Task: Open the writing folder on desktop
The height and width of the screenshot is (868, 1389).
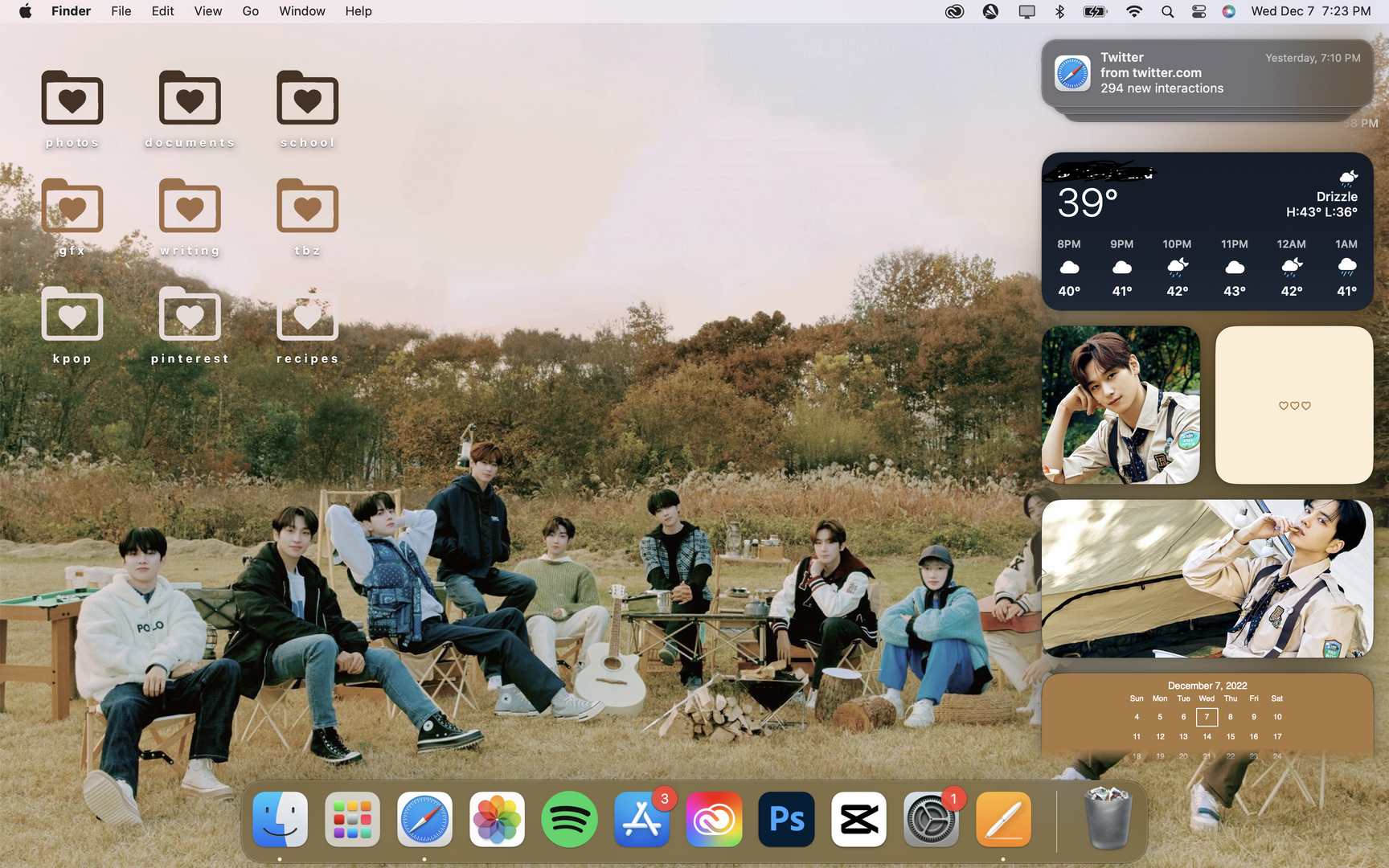Action: coord(190,207)
